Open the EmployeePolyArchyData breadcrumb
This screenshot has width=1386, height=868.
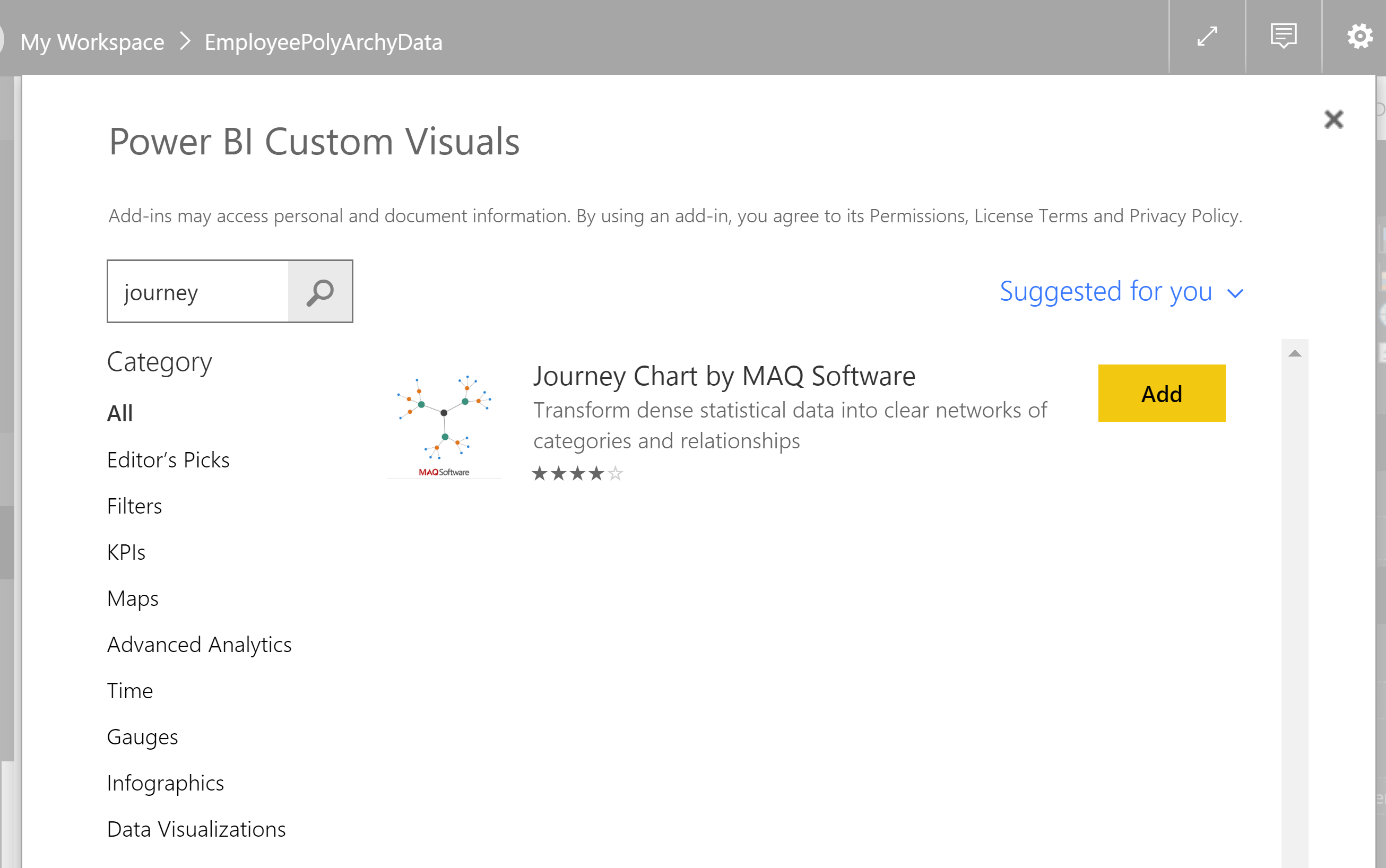coord(323,42)
